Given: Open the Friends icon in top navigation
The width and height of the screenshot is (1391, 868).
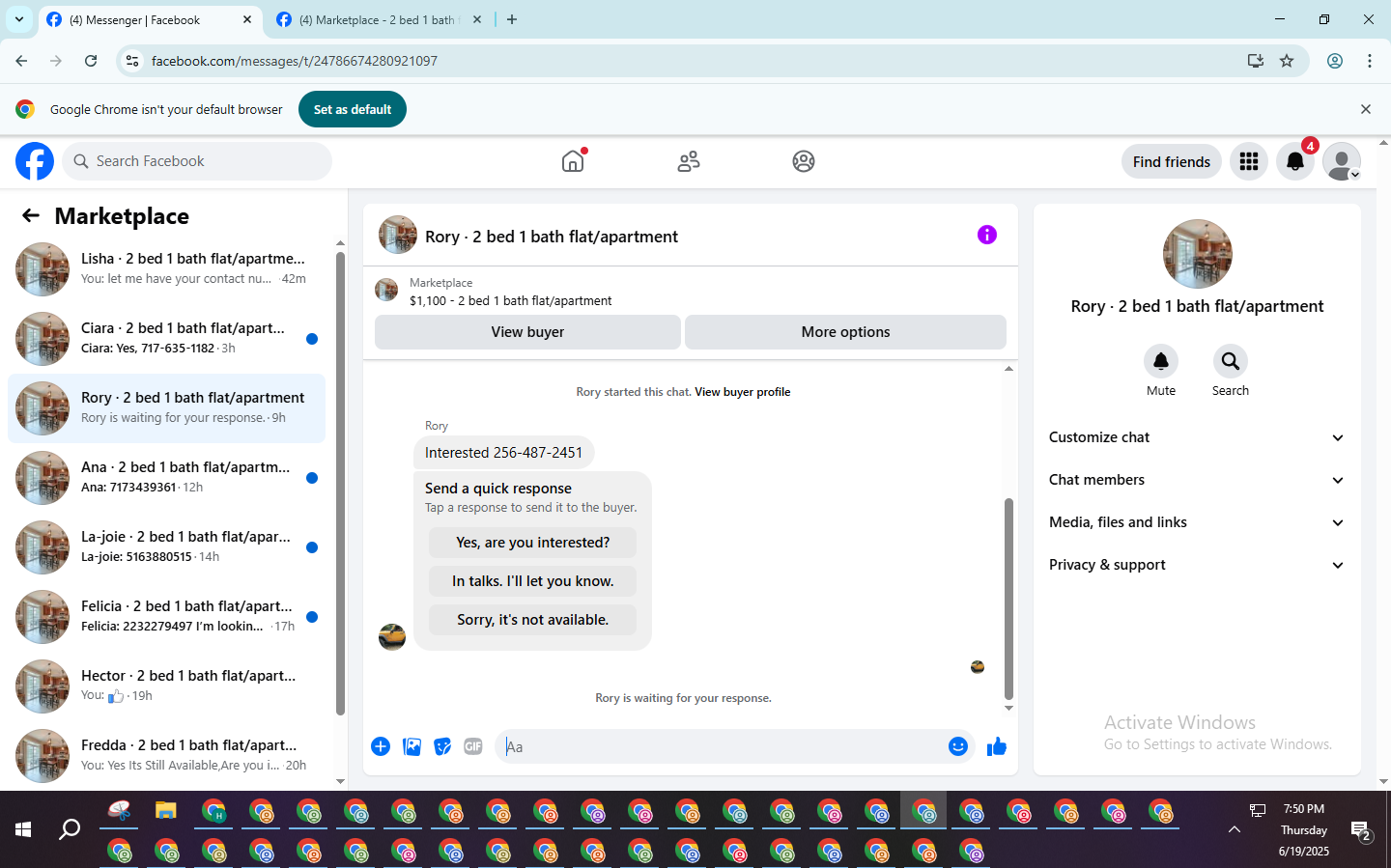Looking at the screenshot, I should (x=689, y=161).
